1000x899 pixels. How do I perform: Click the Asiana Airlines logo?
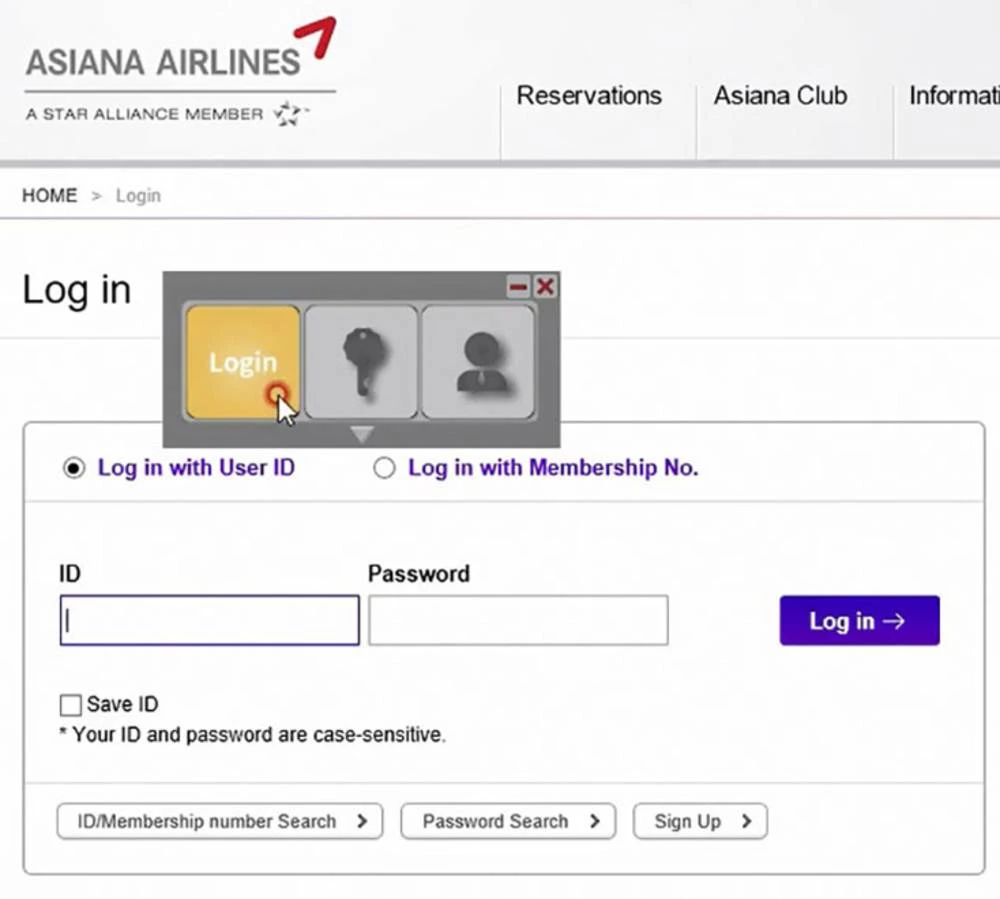(165, 60)
